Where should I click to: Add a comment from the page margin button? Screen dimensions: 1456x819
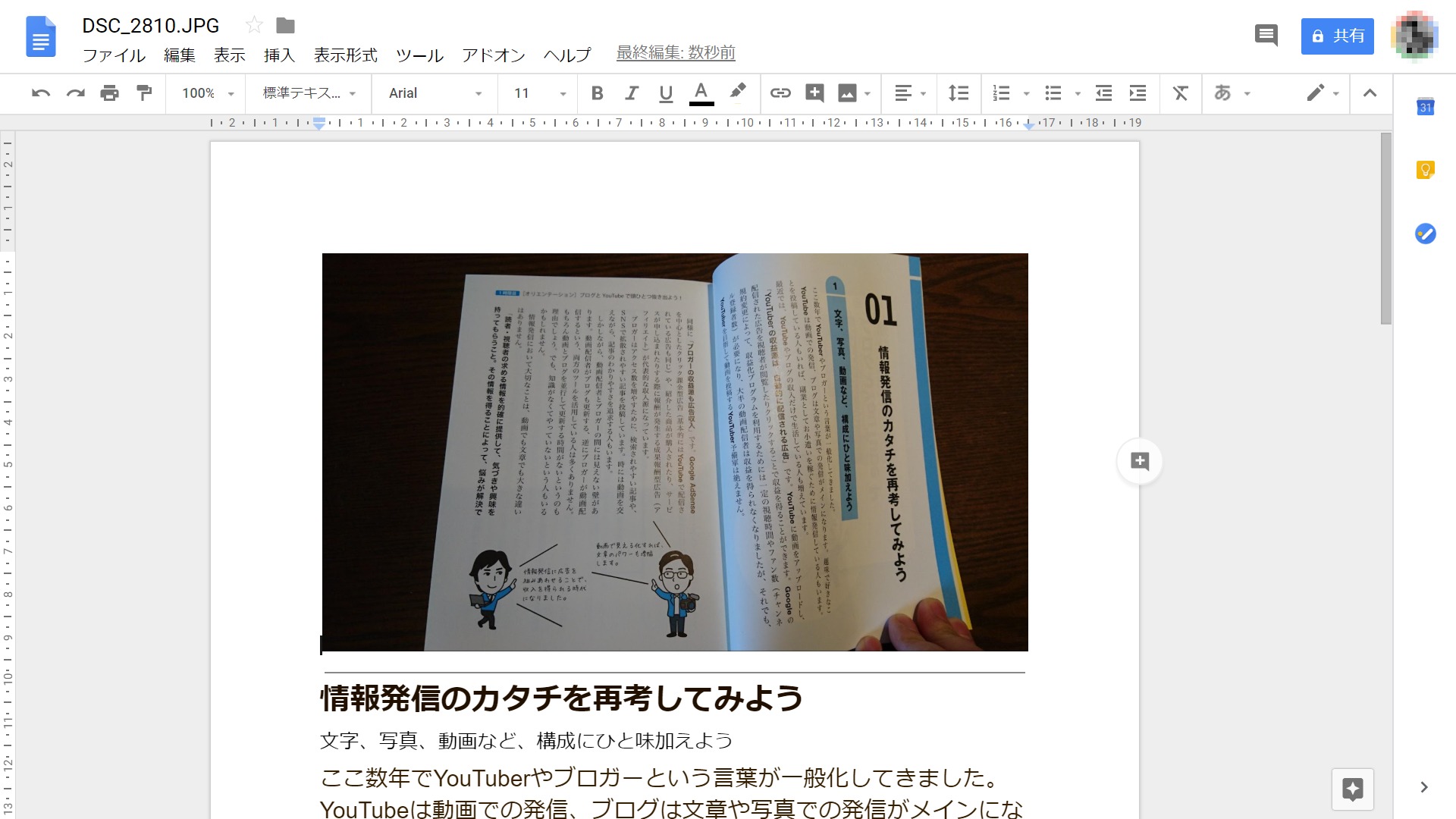coord(1140,461)
